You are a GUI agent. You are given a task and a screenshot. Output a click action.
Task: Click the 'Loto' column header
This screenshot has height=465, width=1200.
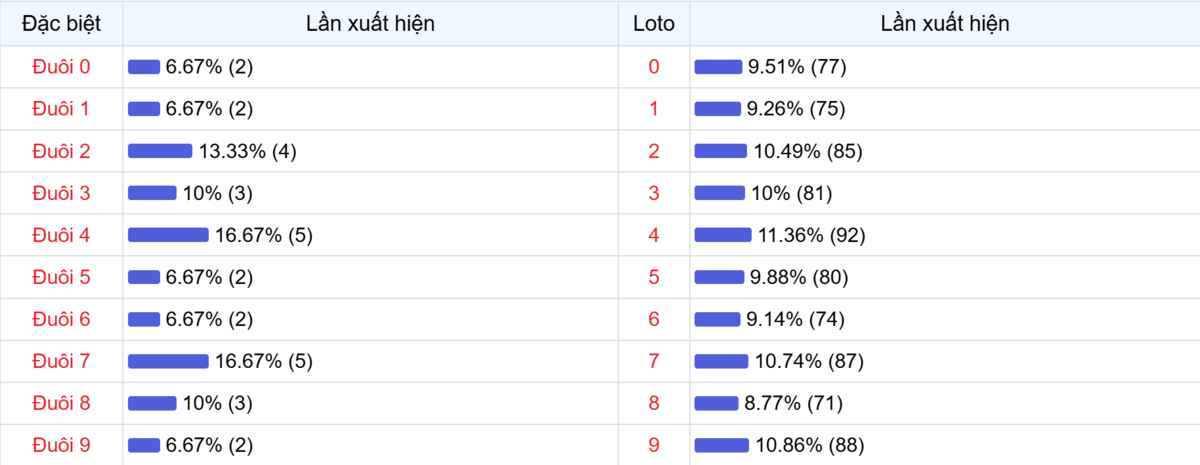tap(654, 23)
